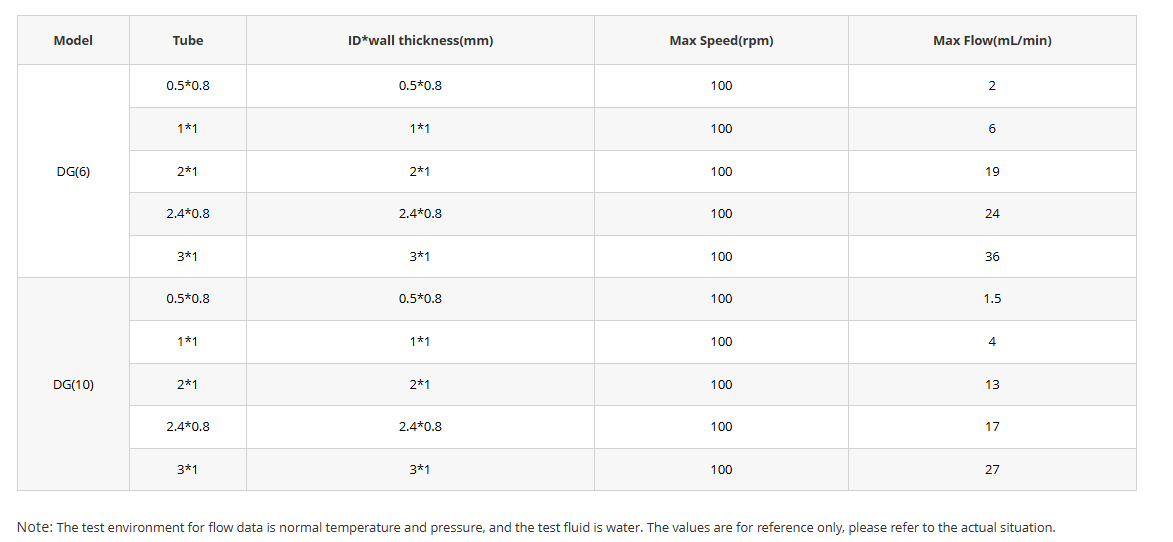The width and height of the screenshot is (1173, 542).
Task: Select the Max Flow value 13 cell
Action: tap(992, 385)
